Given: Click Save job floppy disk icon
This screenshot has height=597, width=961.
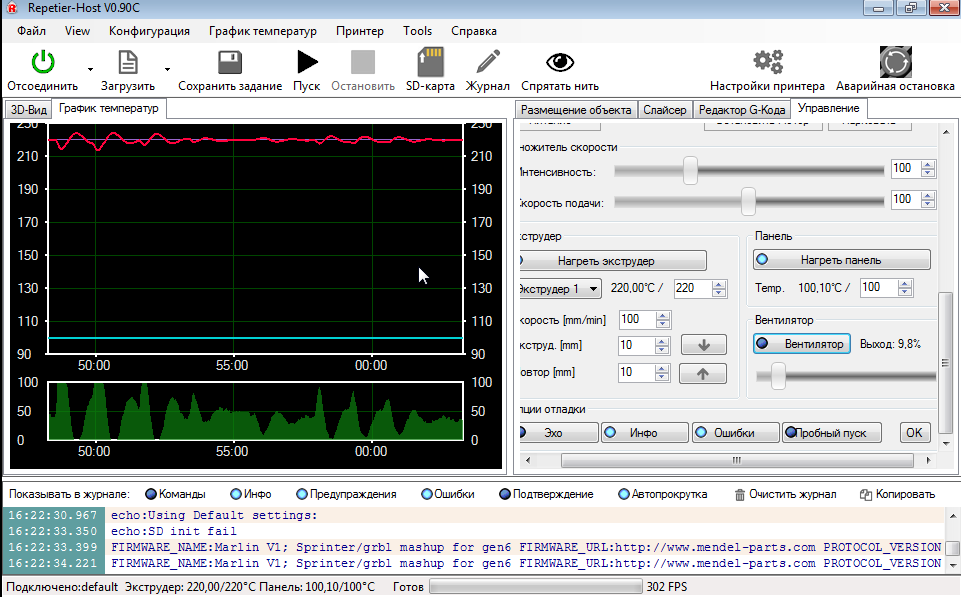Looking at the screenshot, I should coord(230,63).
